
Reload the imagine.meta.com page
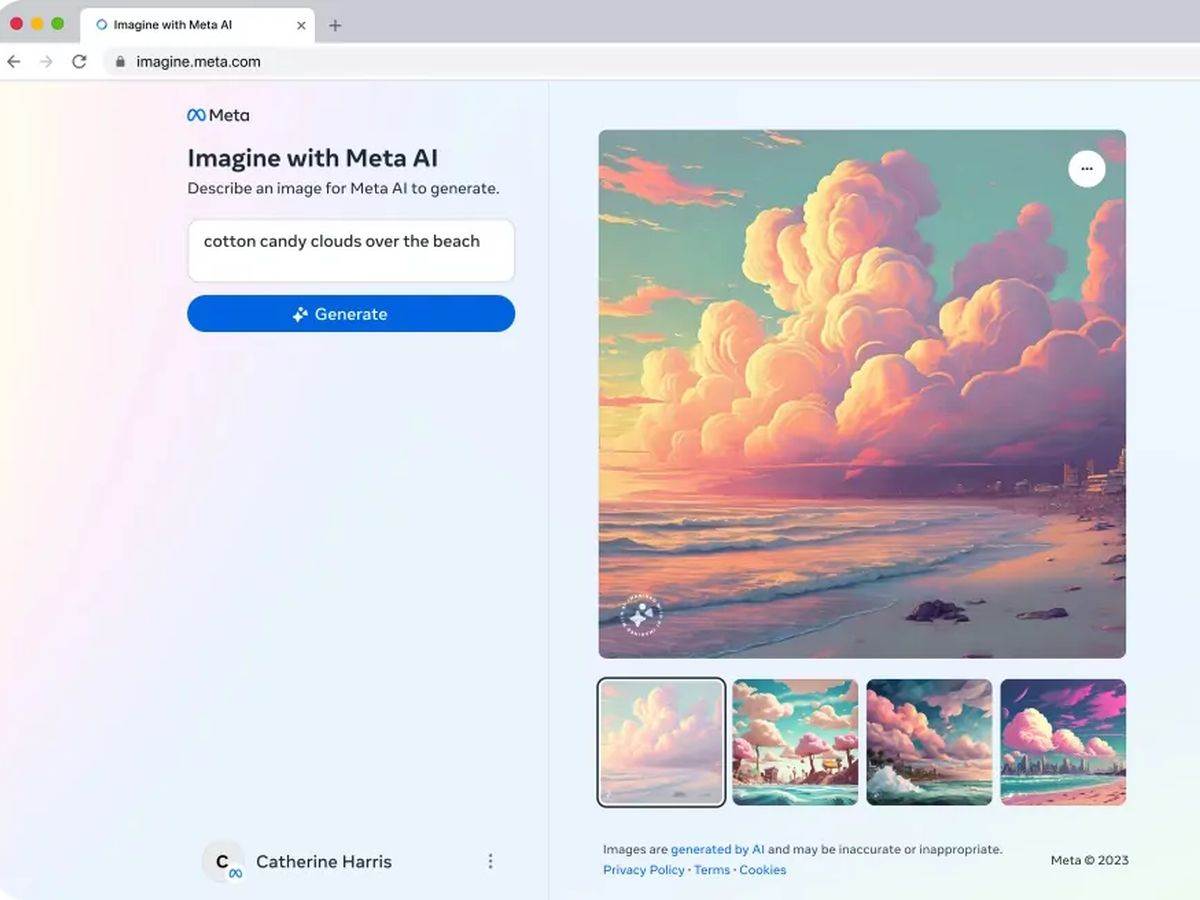click(79, 61)
